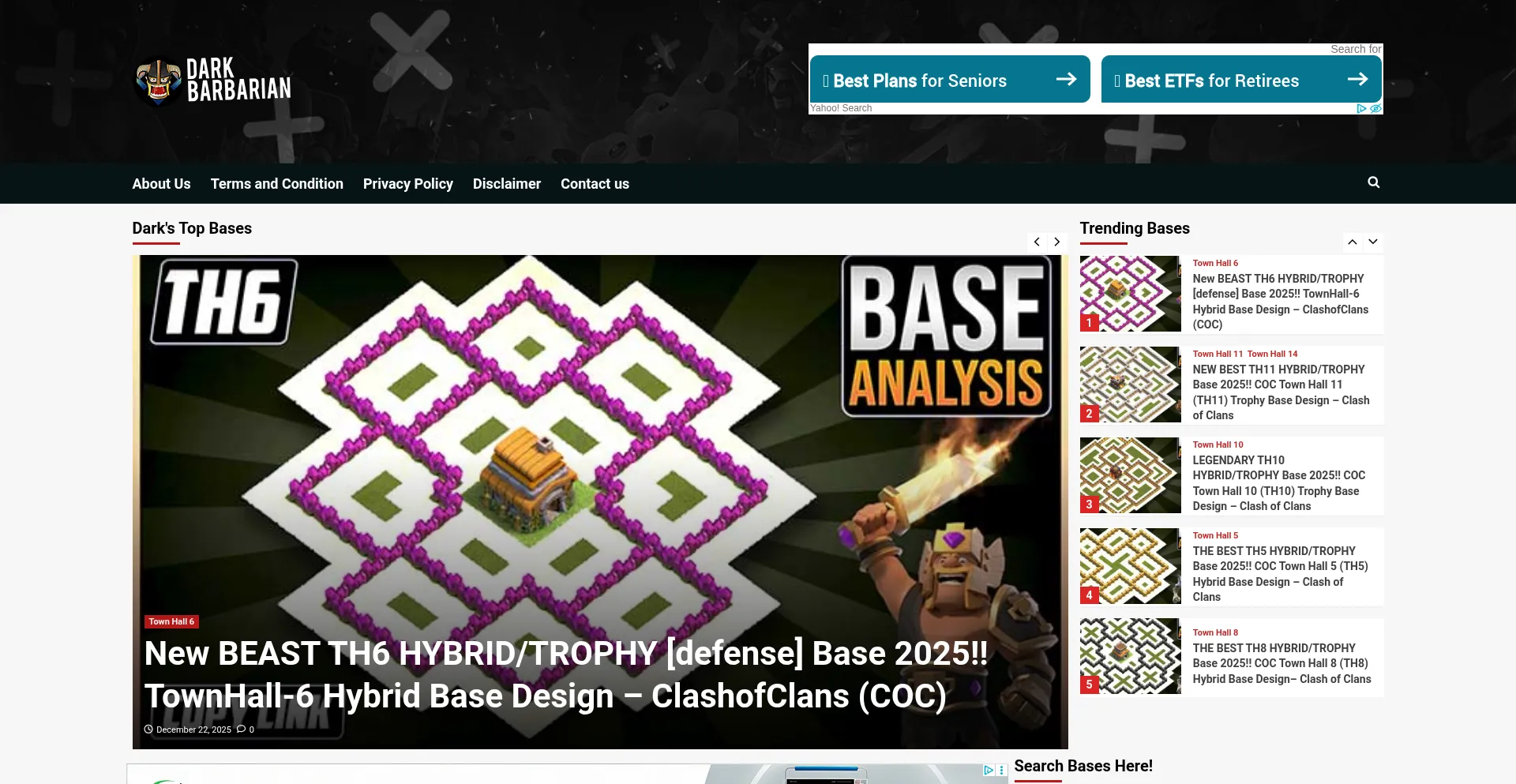Advance to next slide in Dark's Top Bases
The height and width of the screenshot is (784, 1516).
[1056, 242]
